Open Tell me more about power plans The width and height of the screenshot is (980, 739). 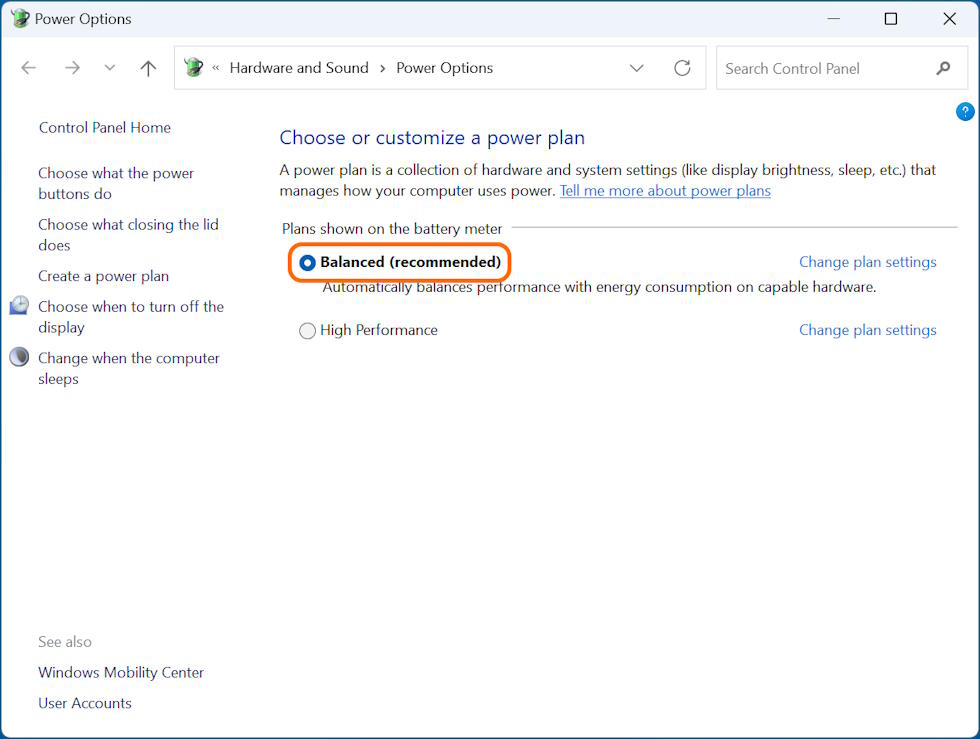[665, 190]
